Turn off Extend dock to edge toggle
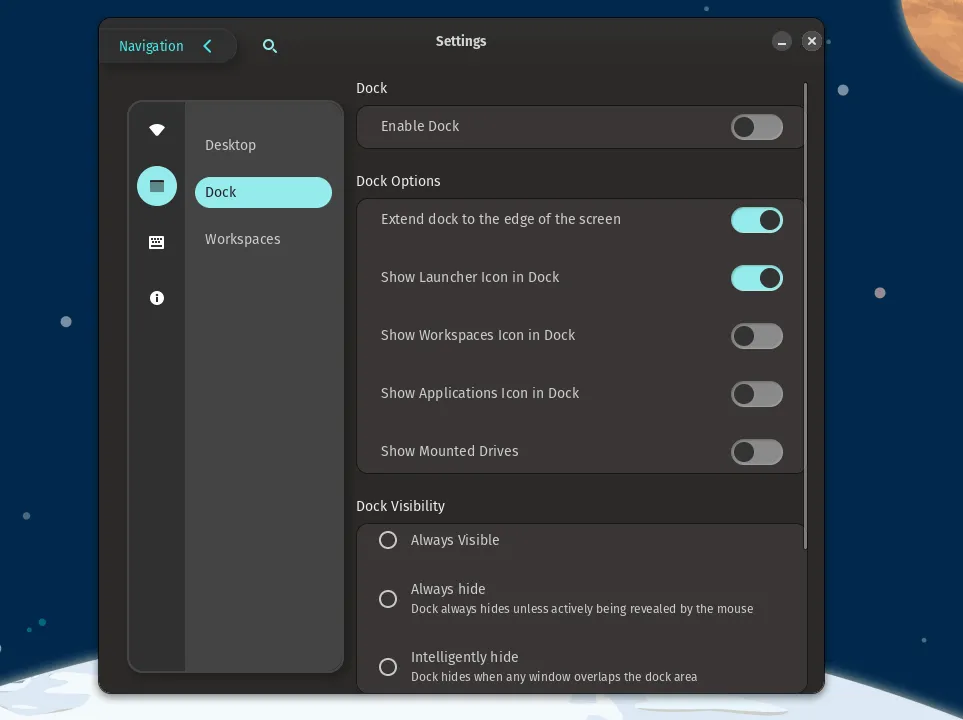The width and height of the screenshot is (963, 720). tap(756, 220)
